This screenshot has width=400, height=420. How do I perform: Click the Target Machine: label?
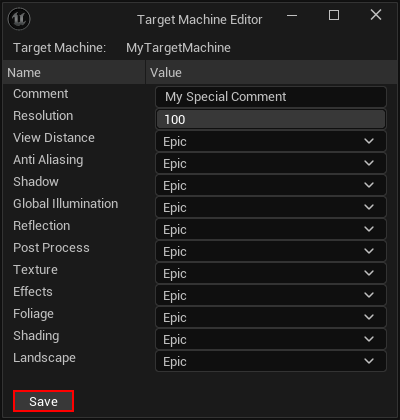(59, 48)
